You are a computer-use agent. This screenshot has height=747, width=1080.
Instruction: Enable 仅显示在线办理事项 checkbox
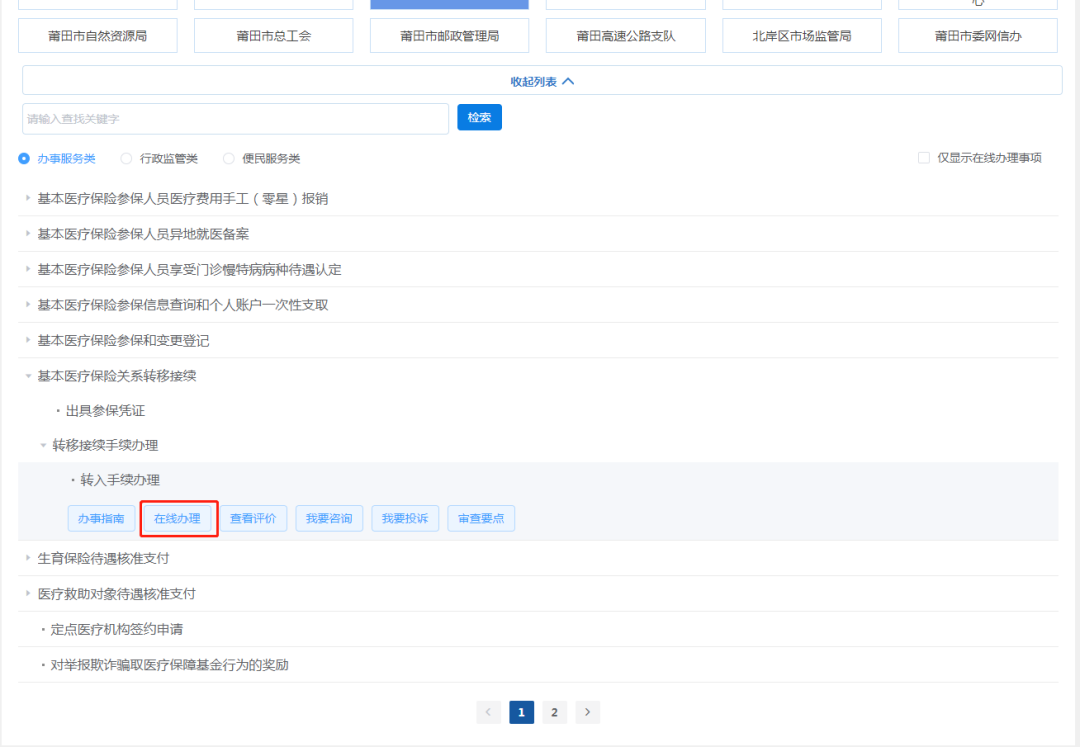tap(924, 158)
